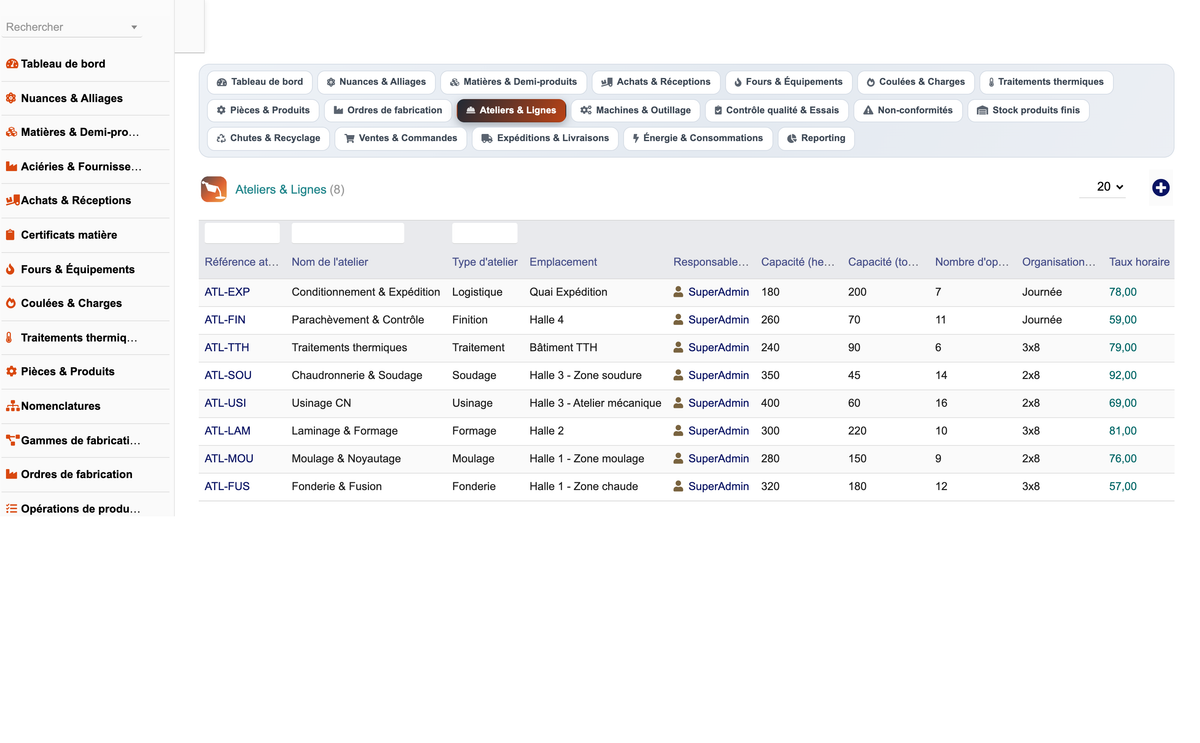Switch to the Traitements thermiques top tab
1200x743 pixels.
coord(1046,82)
